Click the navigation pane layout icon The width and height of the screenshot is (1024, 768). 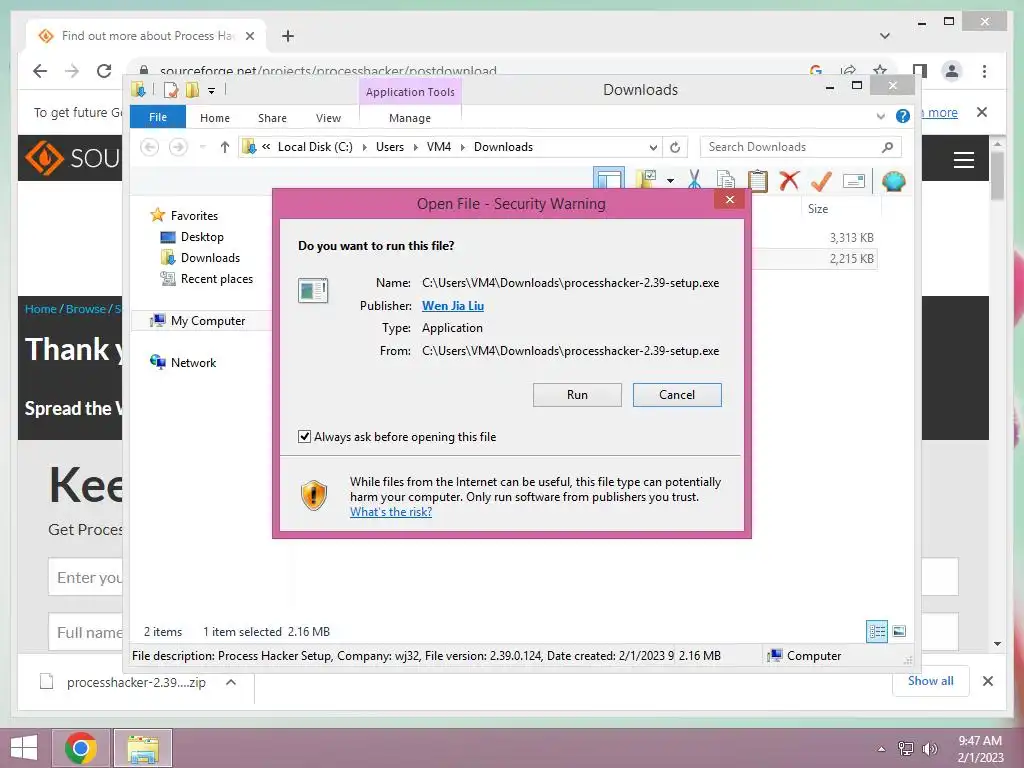608,178
